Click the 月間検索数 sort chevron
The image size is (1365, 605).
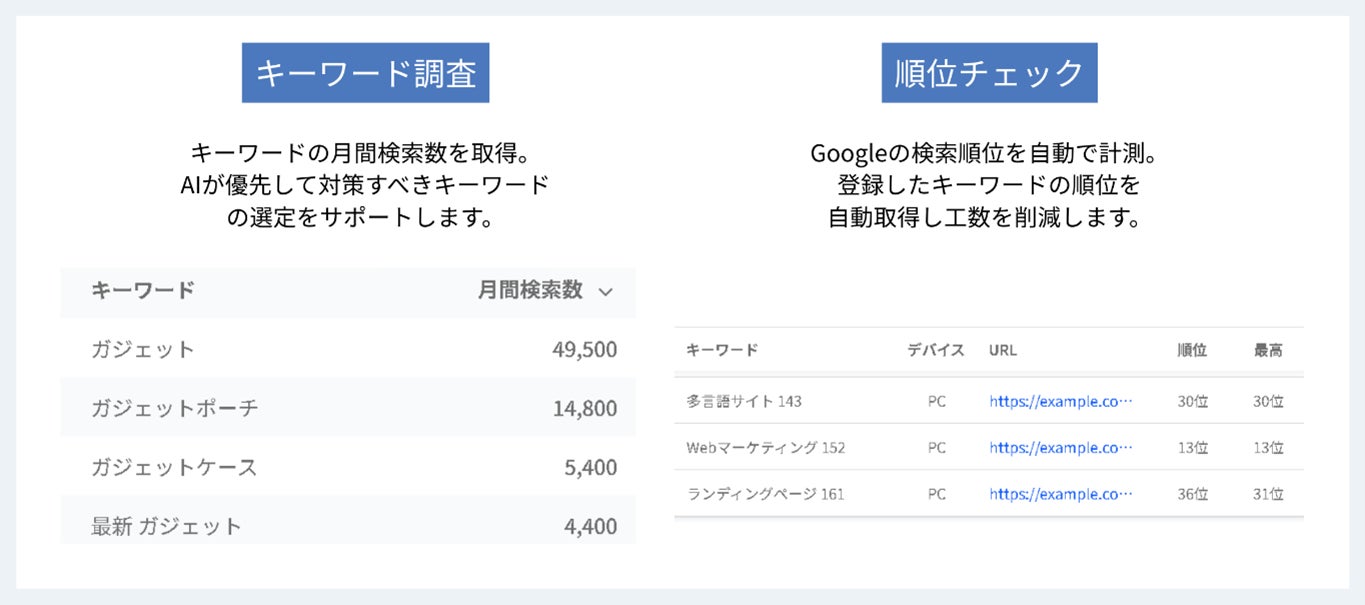(604, 292)
